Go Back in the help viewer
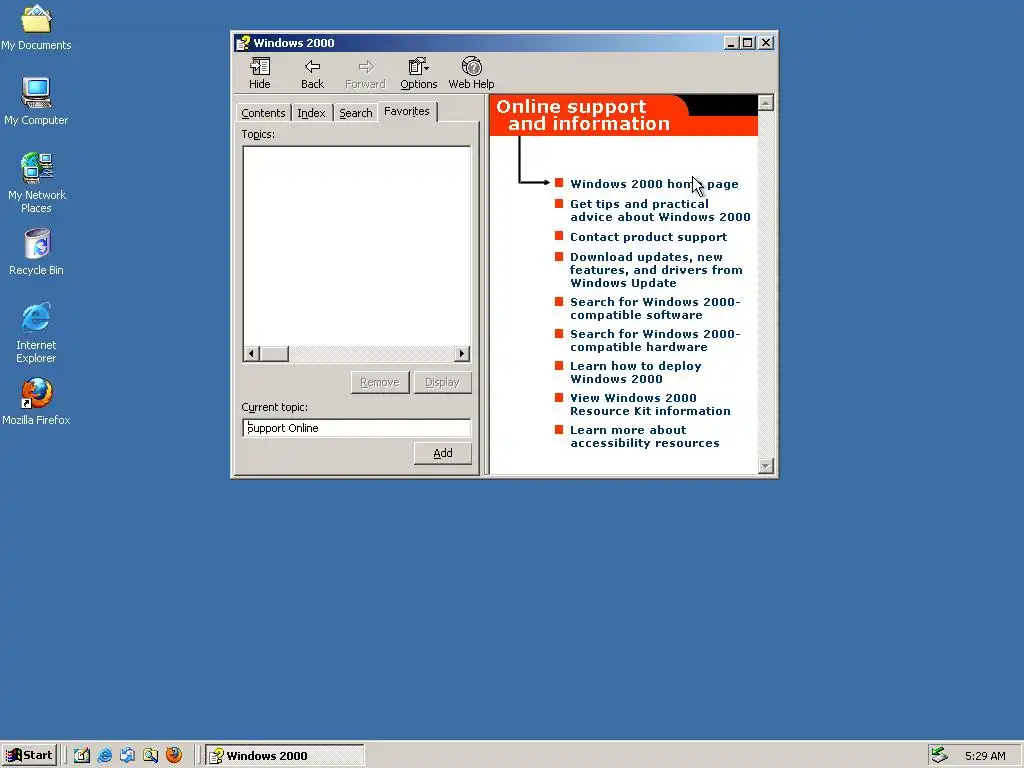The width and height of the screenshot is (1024, 768). tap(312, 73)
